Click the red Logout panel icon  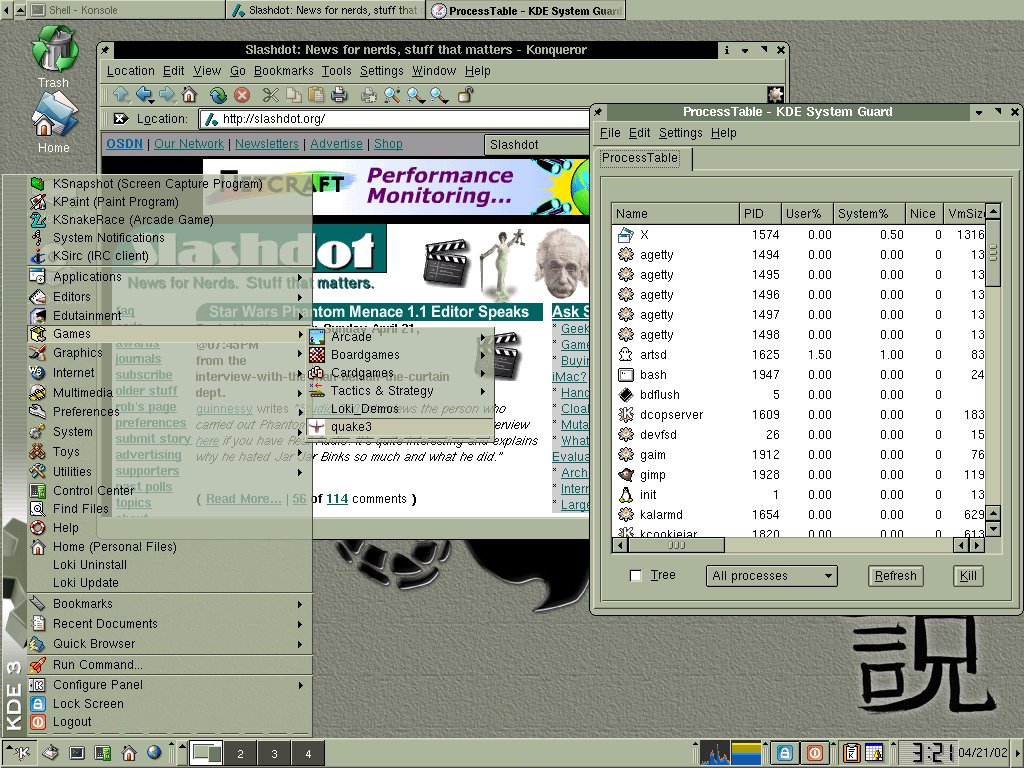[x=814, y=753]
